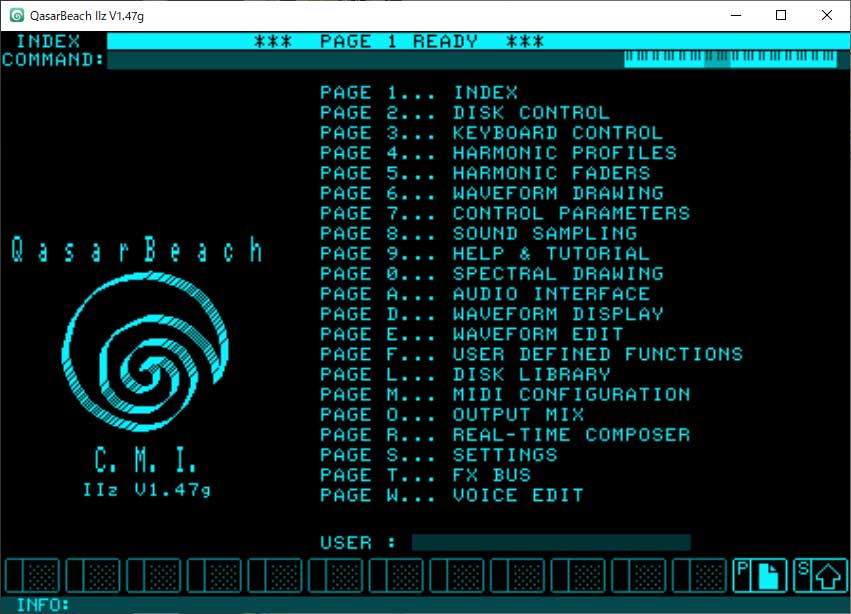The image size is (851, 614).
Task: Click the mini piano keyboard display
Action: pos(730,59)
